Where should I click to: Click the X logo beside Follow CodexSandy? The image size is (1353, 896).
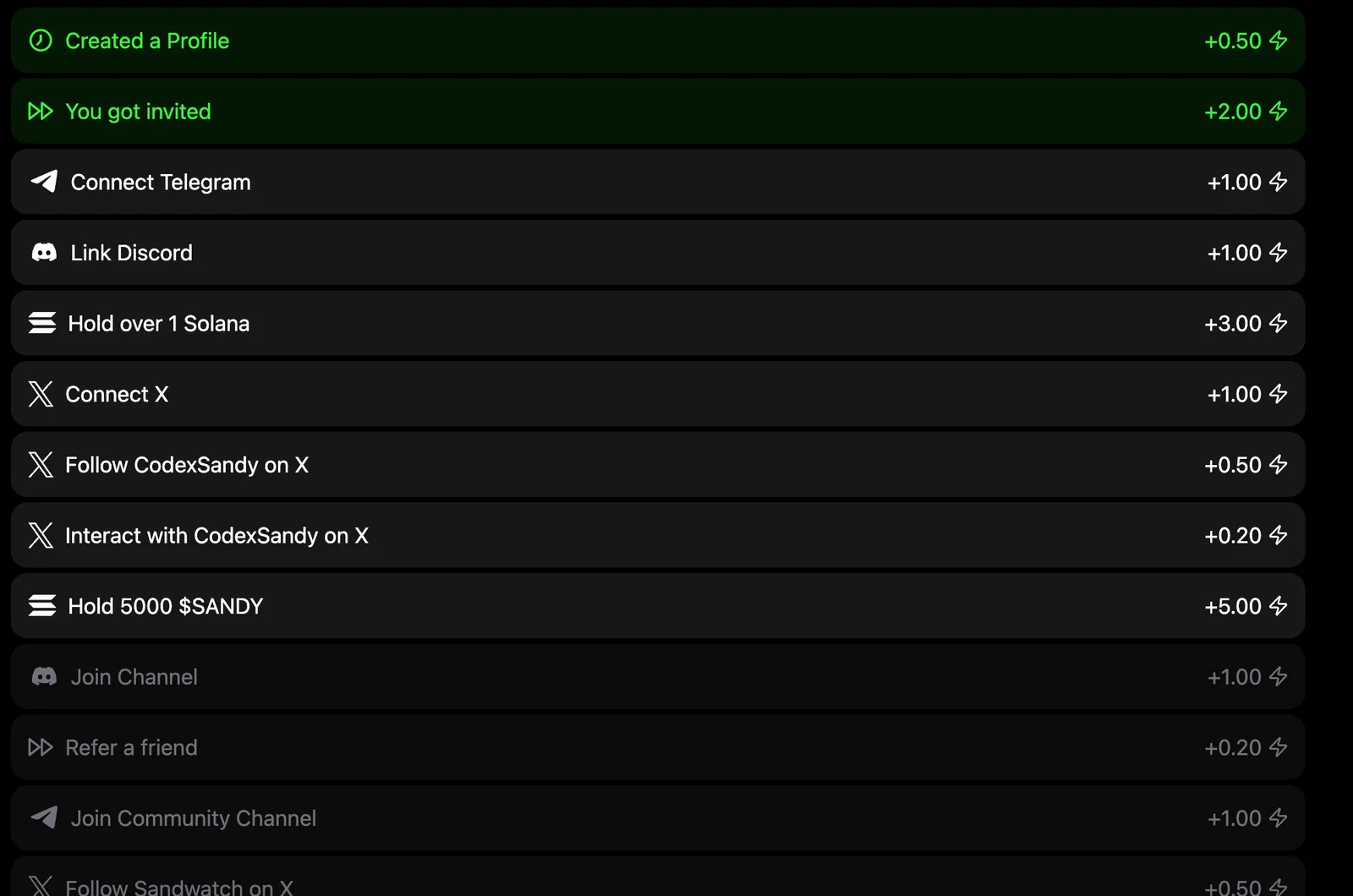pyautogui.click(x=41, y=465)
